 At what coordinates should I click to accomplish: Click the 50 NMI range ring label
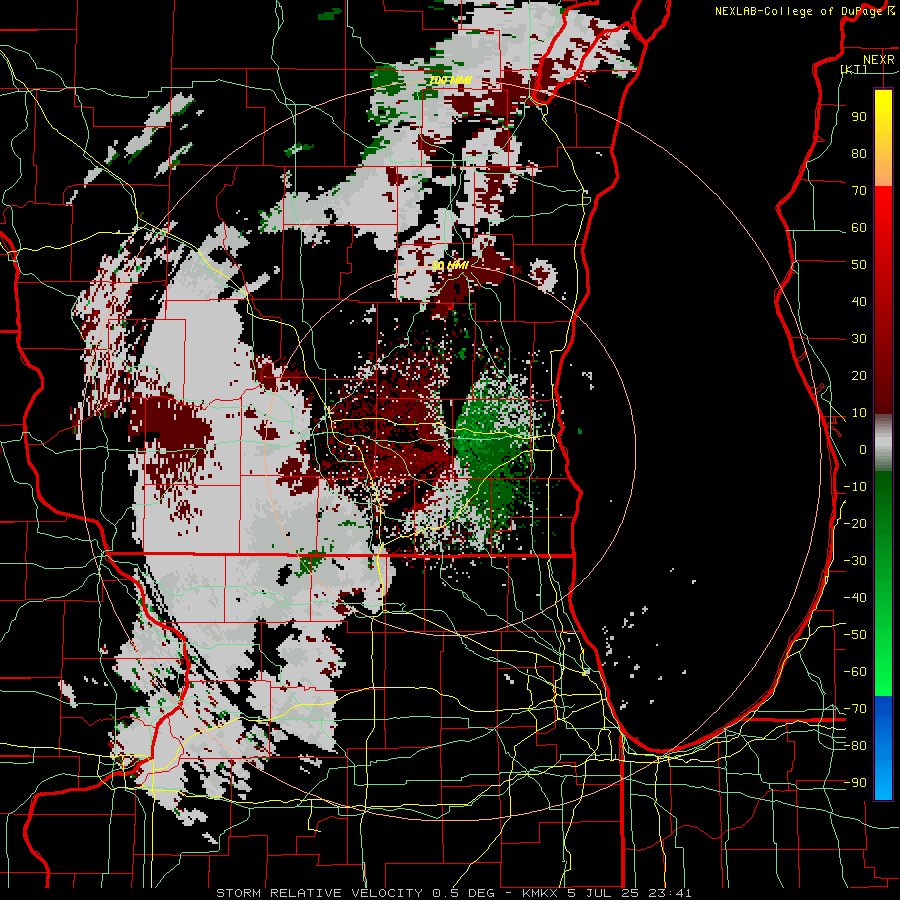tap(451, 265)
